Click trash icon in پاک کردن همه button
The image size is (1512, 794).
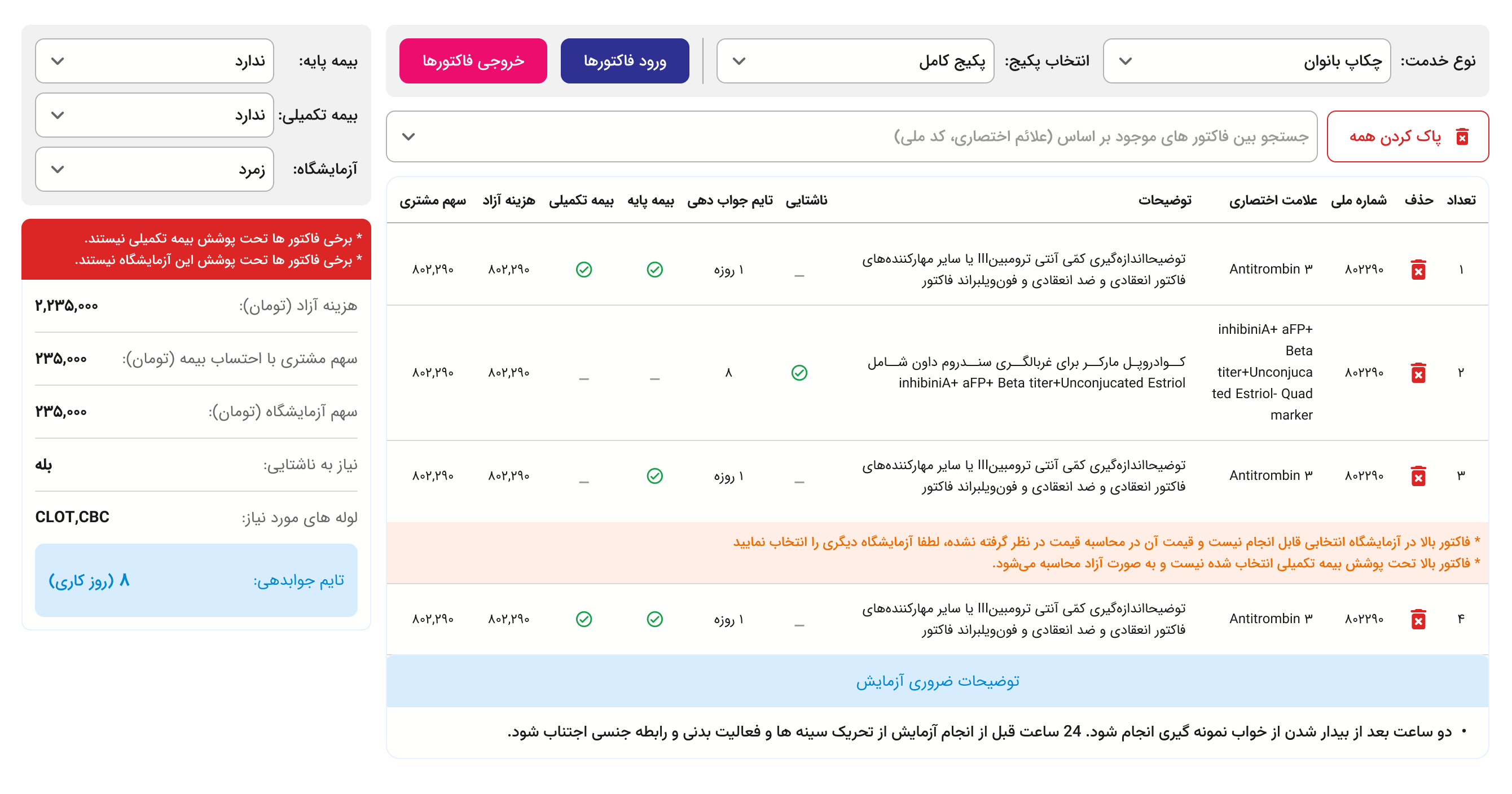1462,136
